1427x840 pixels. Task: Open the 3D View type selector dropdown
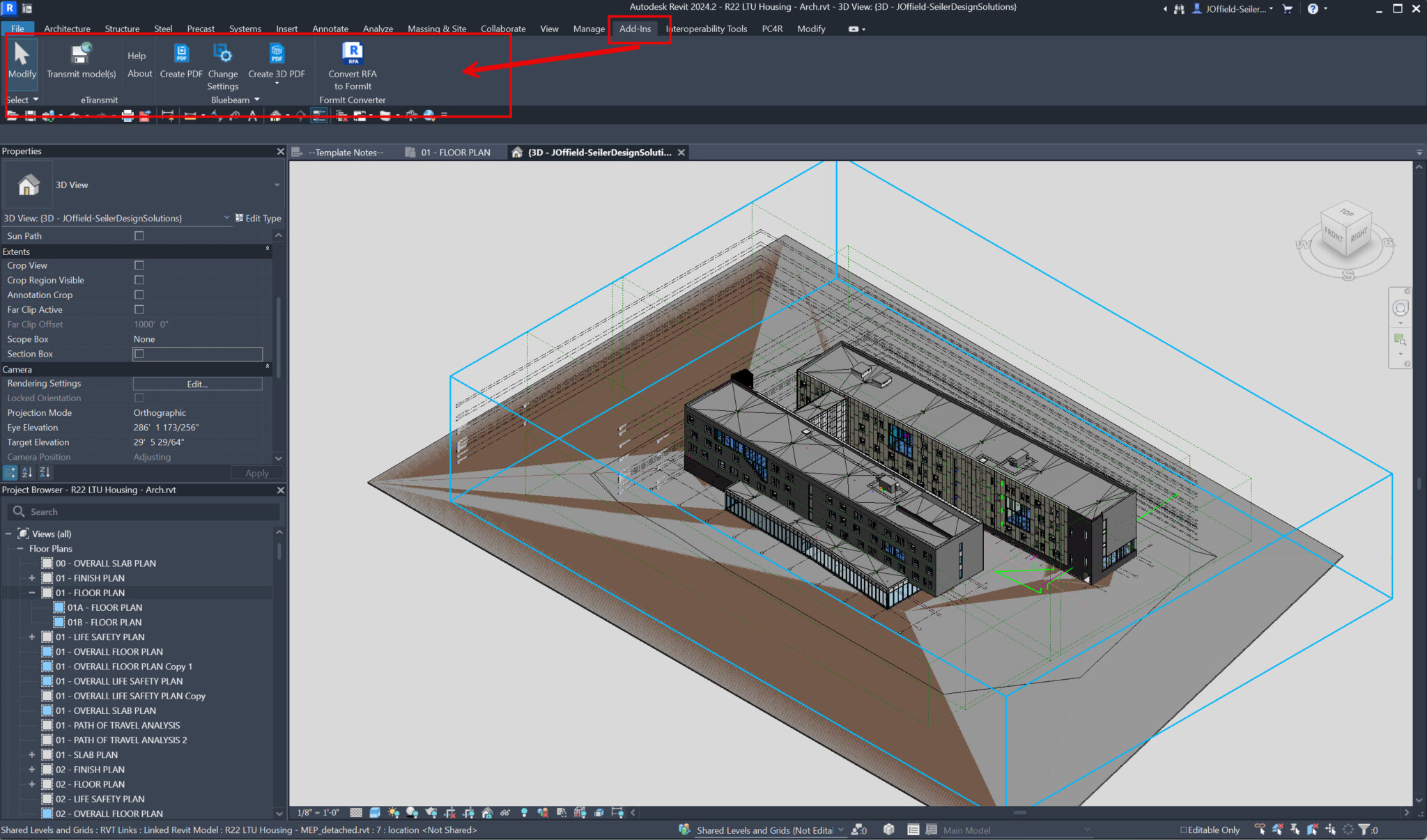(x=277, y=185)
